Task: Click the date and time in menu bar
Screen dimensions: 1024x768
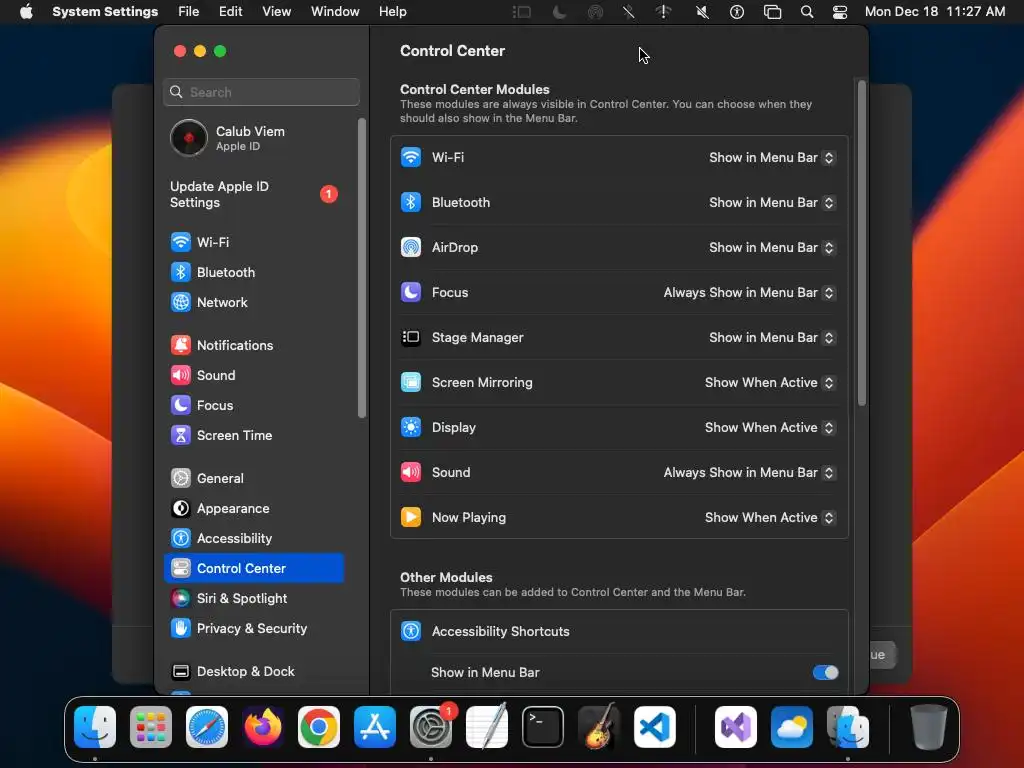Action: [x=935, y=12]
